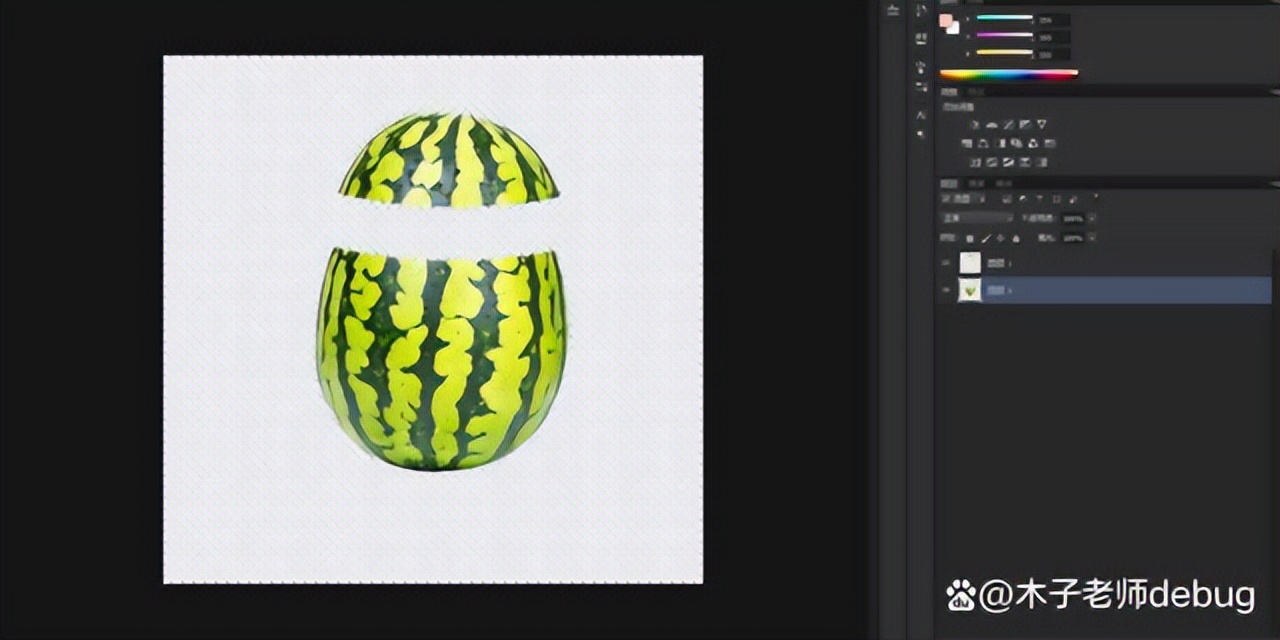Image resolution: width=1280 pixels, height=640 pixels.
Task: Switch to the Adjustments tab
Action: 949,91
